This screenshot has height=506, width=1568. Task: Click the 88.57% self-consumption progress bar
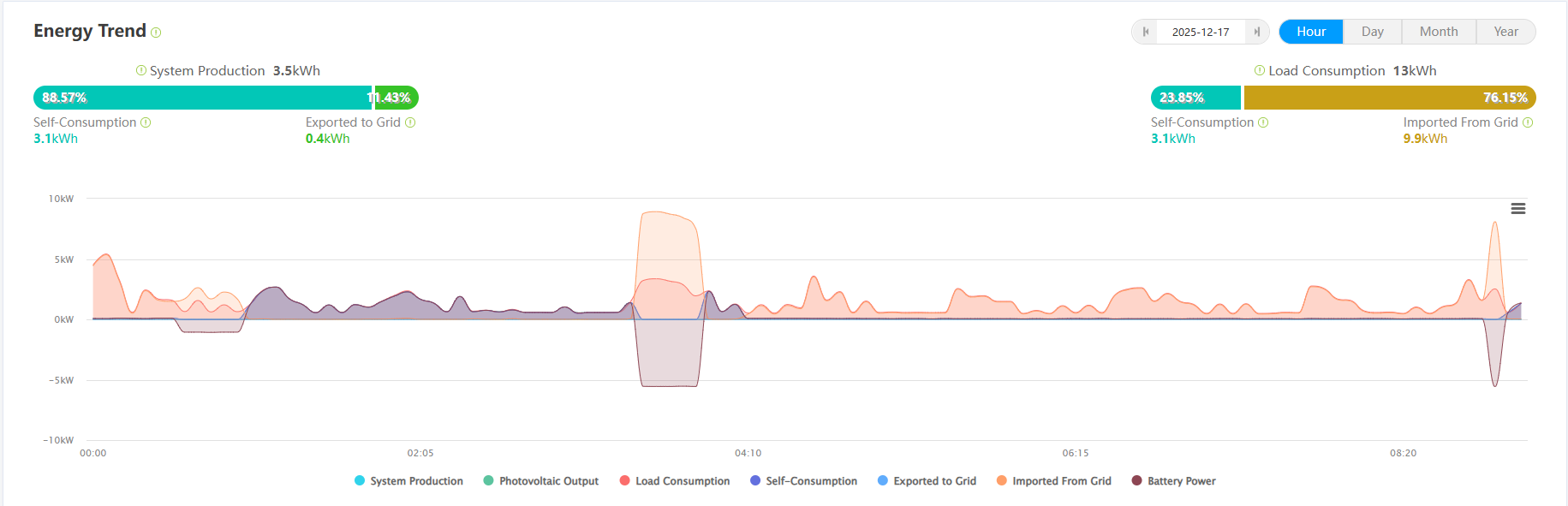click(x=202, y=98)
